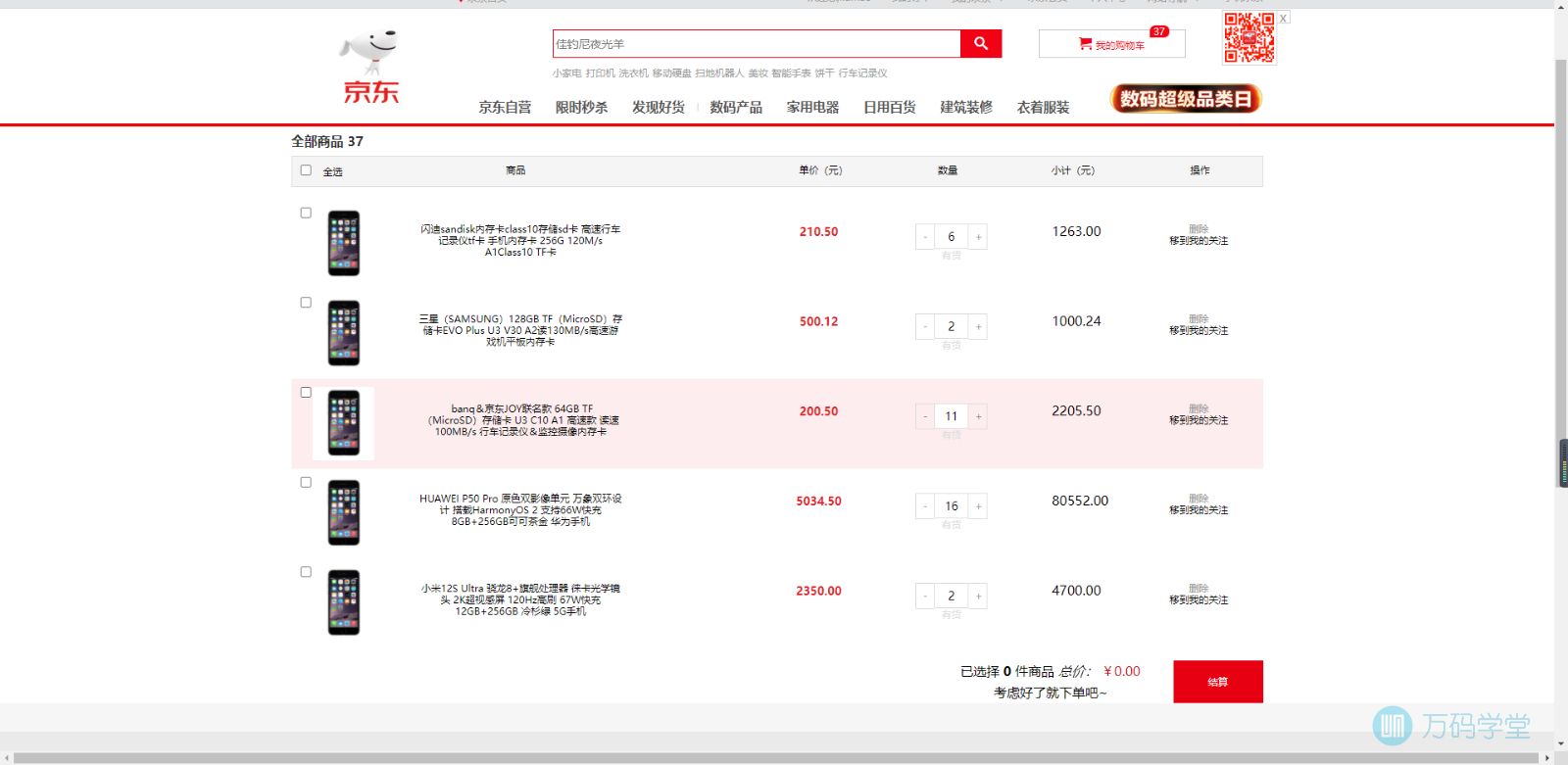Move sandisk card to 我的关注
The image size is (1568, 765).
click(x=1199, y=241)
